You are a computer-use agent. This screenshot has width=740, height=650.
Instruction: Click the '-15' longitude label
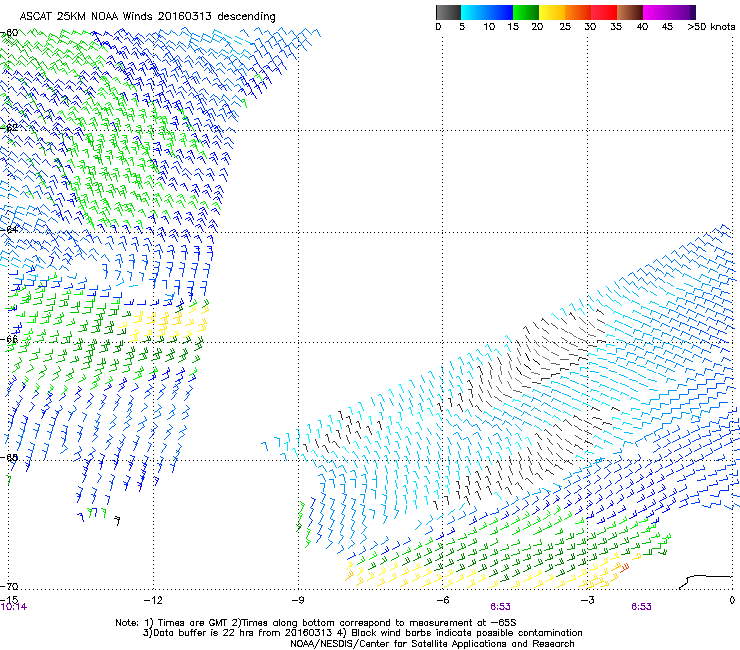click(x=9, y=599)
